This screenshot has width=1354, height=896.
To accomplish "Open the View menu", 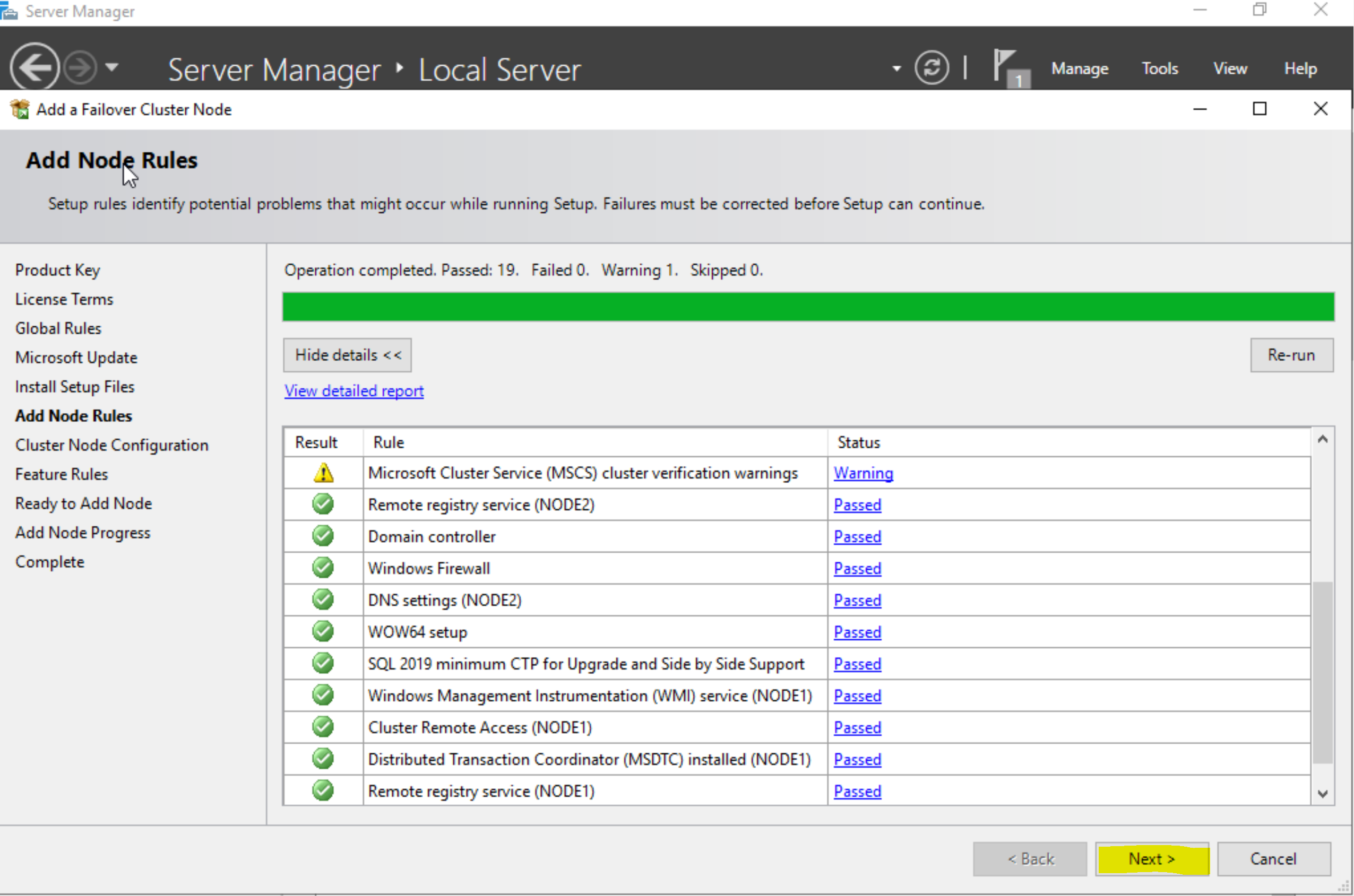I will (x=1229, y=68).
